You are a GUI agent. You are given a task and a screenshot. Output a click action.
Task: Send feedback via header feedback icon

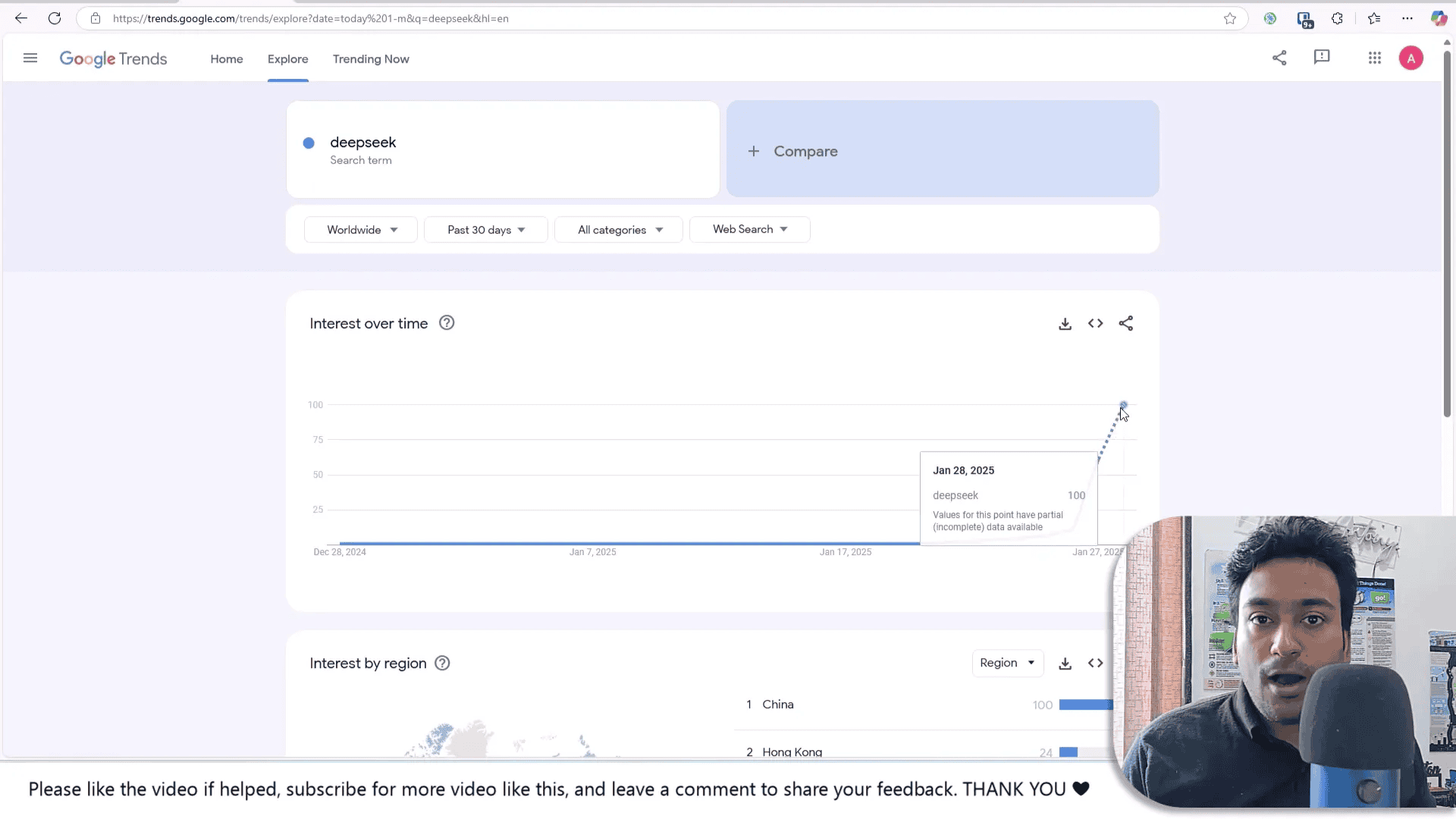1322,58
